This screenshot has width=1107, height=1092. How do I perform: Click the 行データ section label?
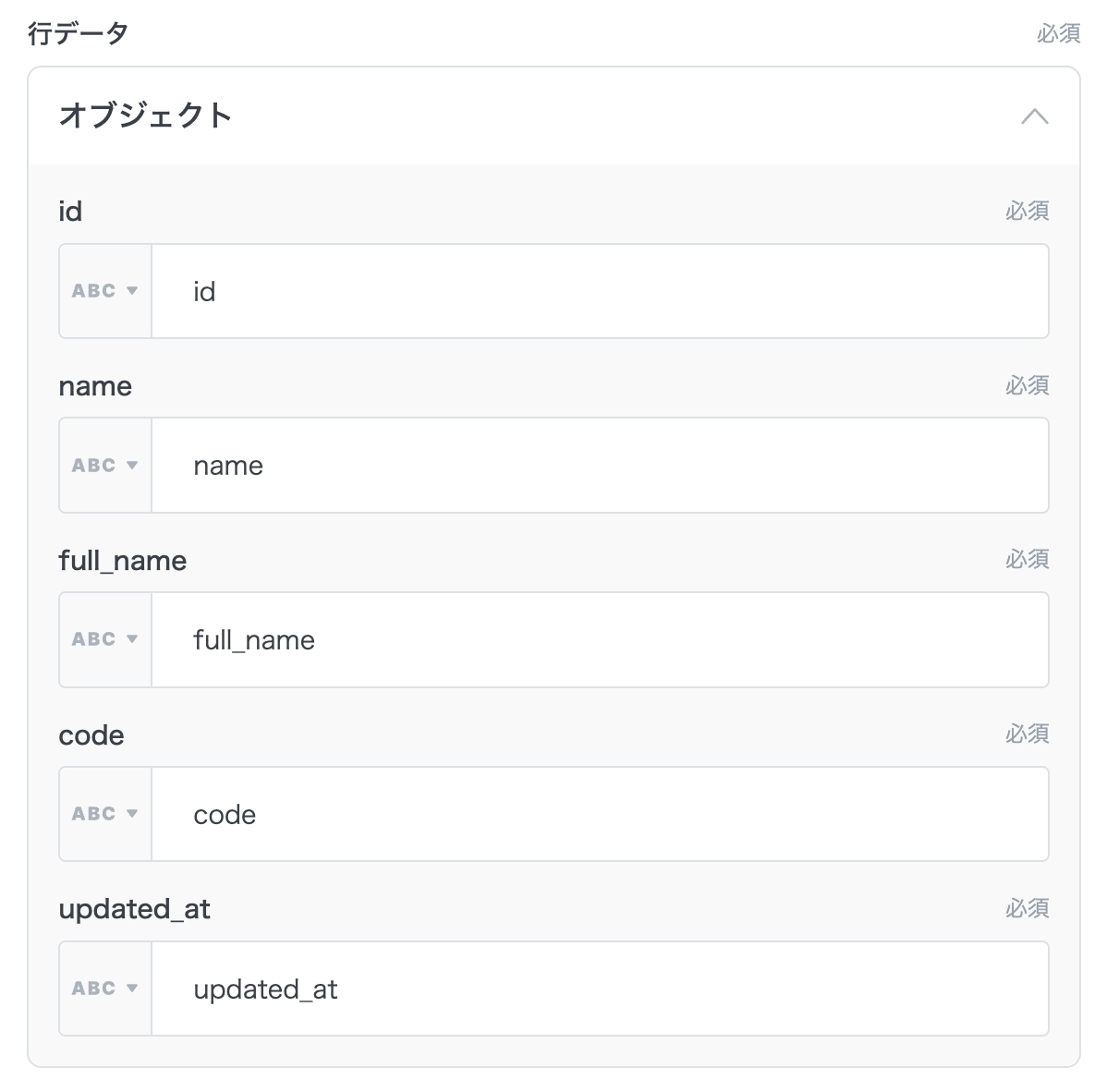pyautogui.click(x=78, y=34)
